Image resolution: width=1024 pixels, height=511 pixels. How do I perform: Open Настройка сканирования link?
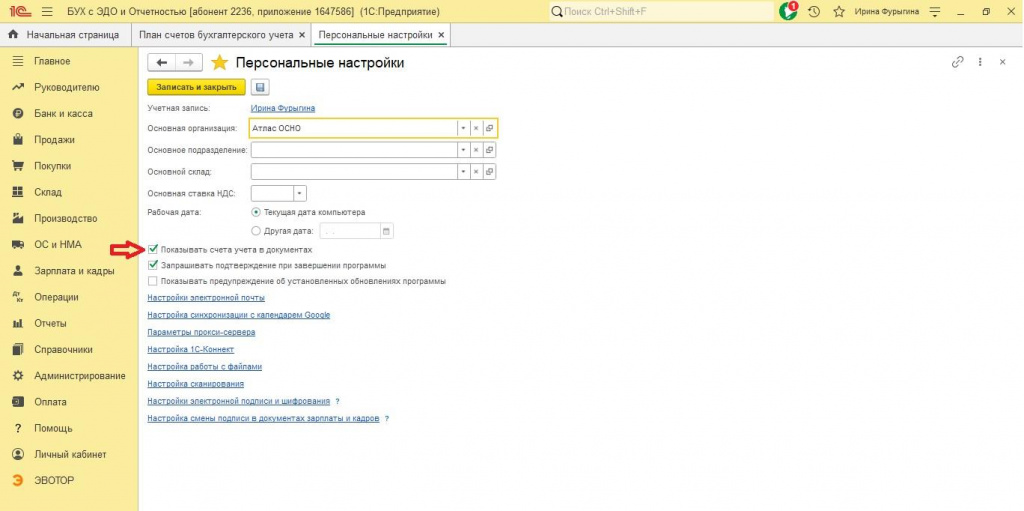coord(195,384)
